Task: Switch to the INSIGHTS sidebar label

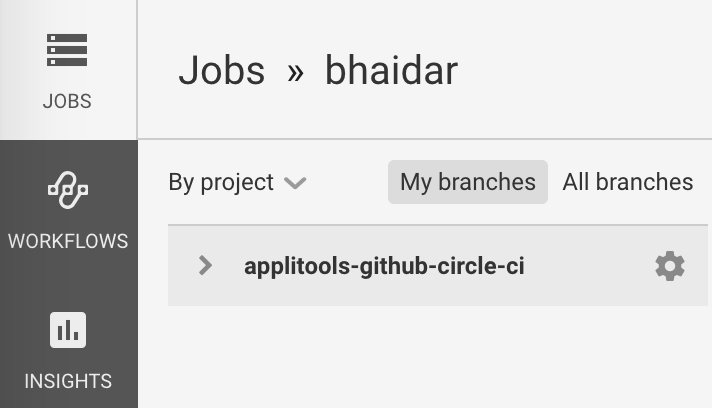Action: coord(68,381)
